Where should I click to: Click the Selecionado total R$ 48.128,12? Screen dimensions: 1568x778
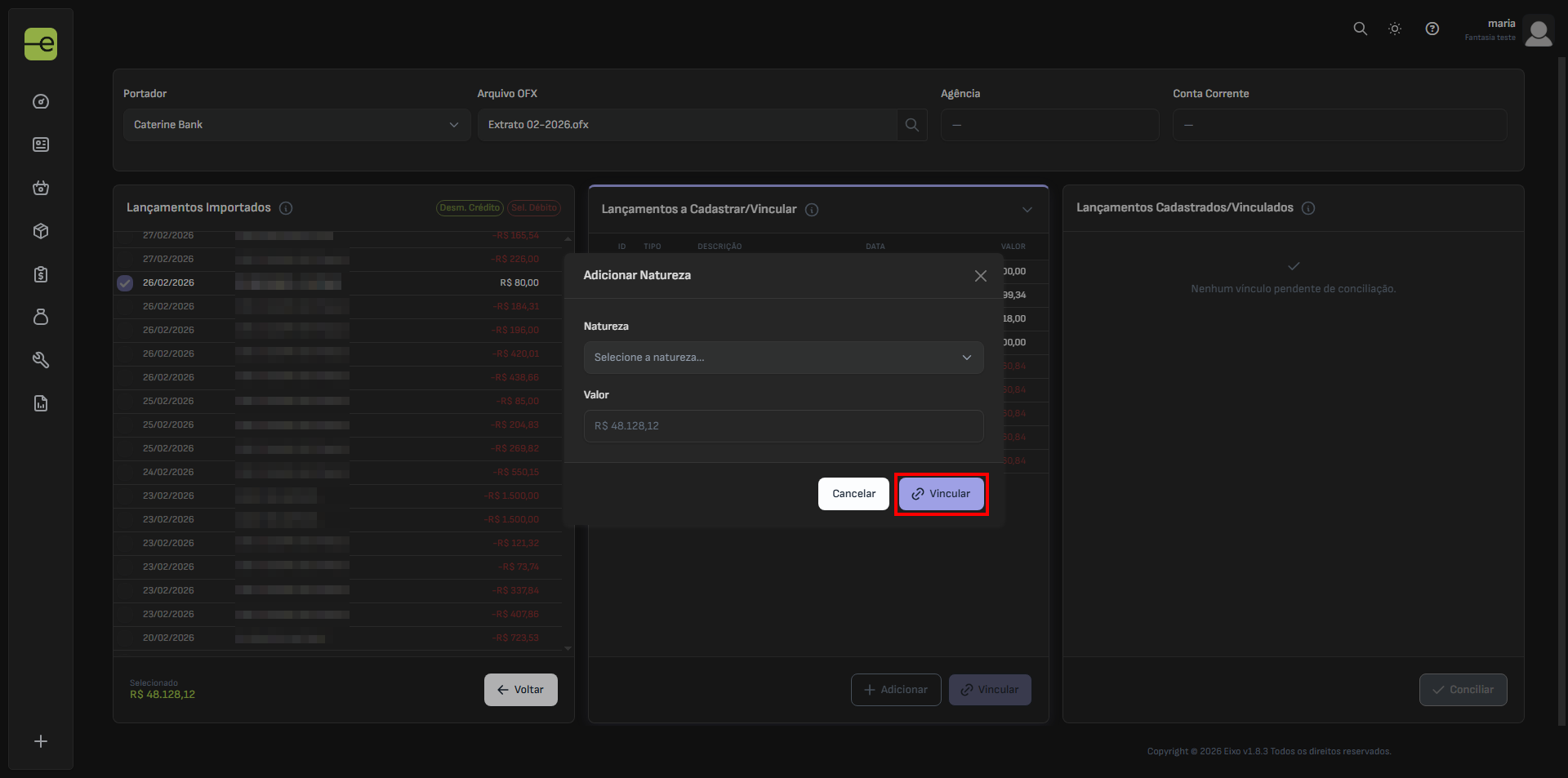click(x=163, y=695)
